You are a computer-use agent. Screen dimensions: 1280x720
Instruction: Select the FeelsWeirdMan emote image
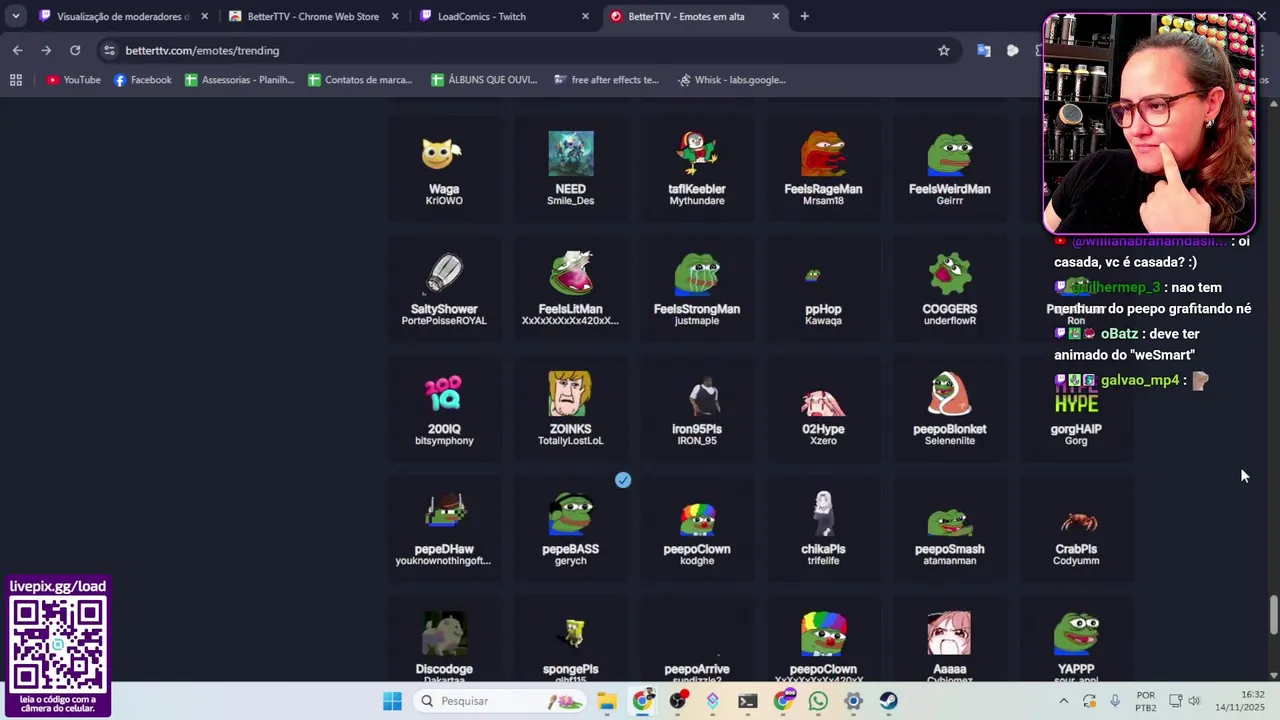click(949, 153)
